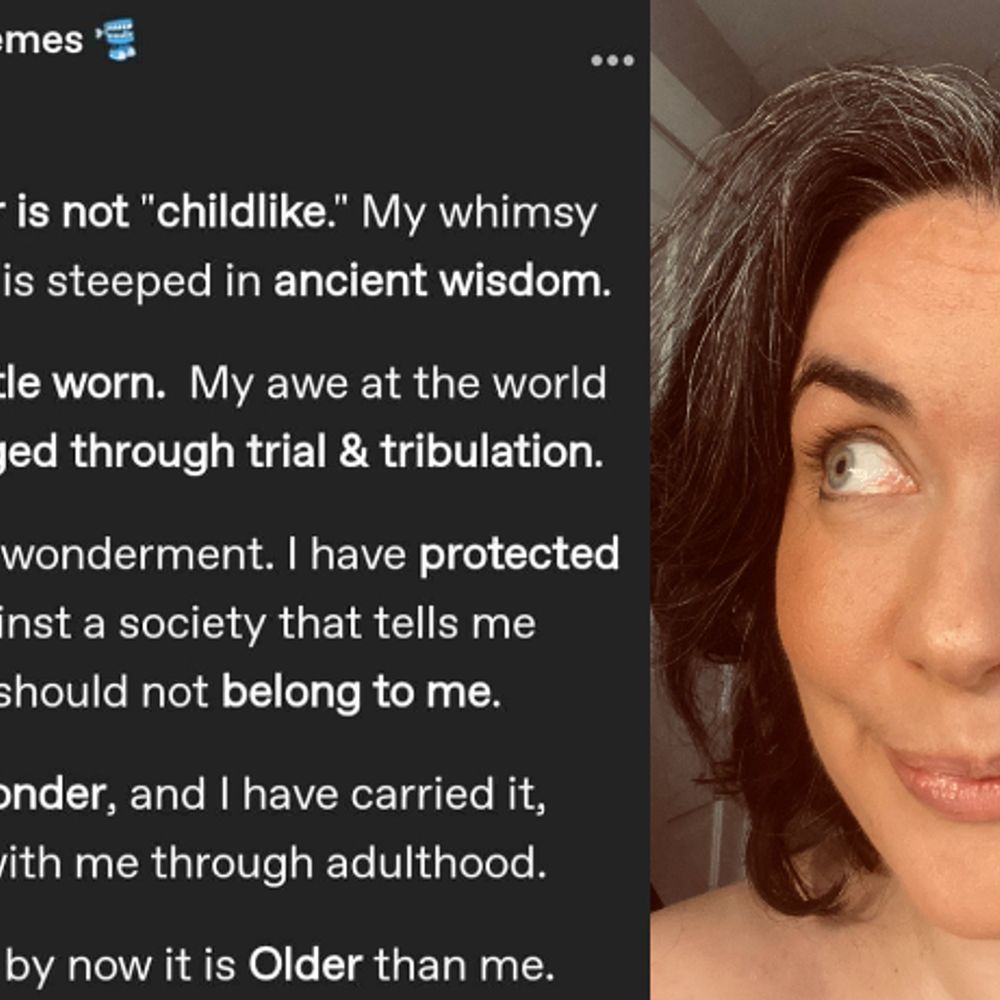Viewport: 1000px width, 1000px height.
Task: Click the bold capitalized word "Older"
Action: pos(305,965)
